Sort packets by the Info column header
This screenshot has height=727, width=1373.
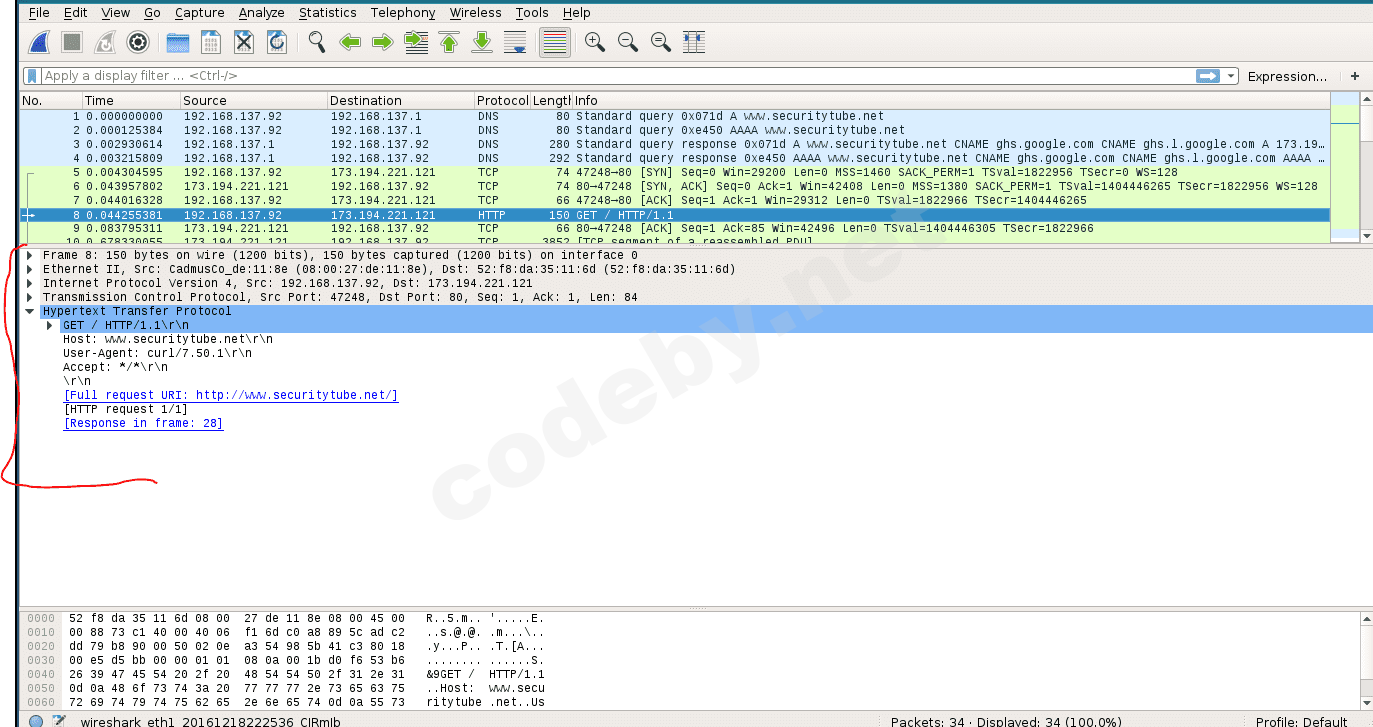point(951,100)
